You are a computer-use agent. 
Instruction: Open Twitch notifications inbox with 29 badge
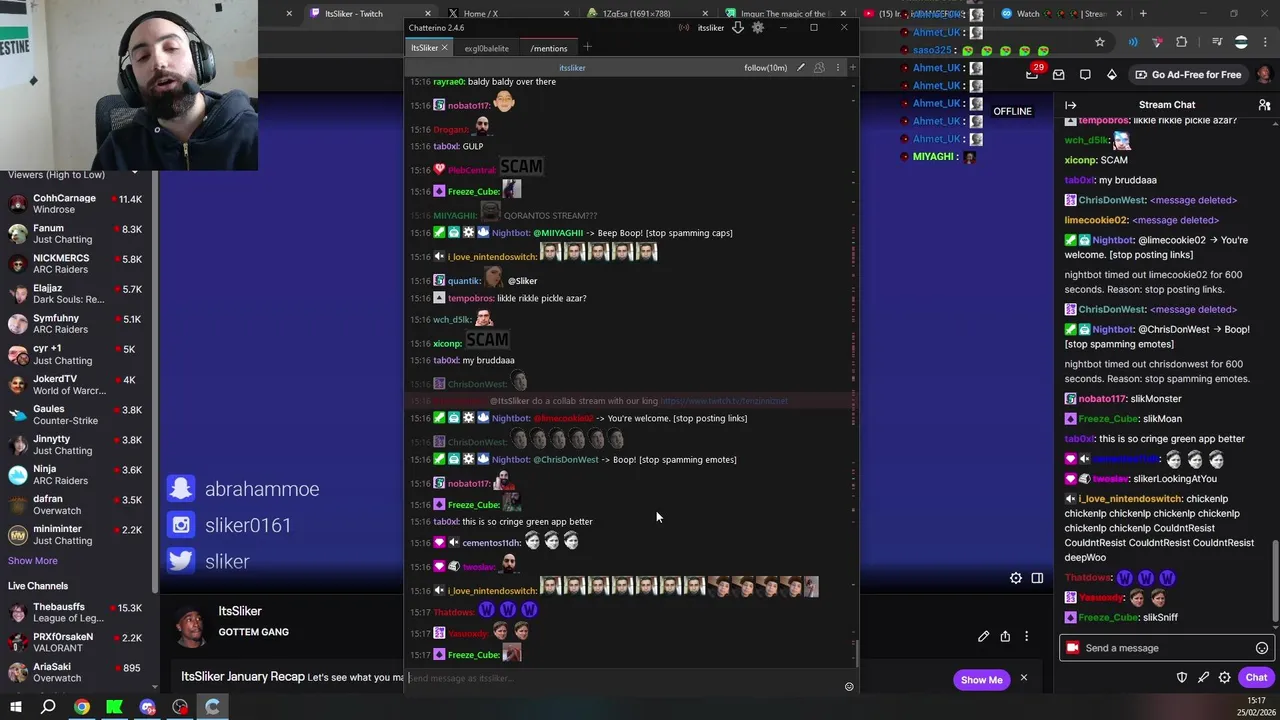pyautogui.click(x=1033, y=73)
